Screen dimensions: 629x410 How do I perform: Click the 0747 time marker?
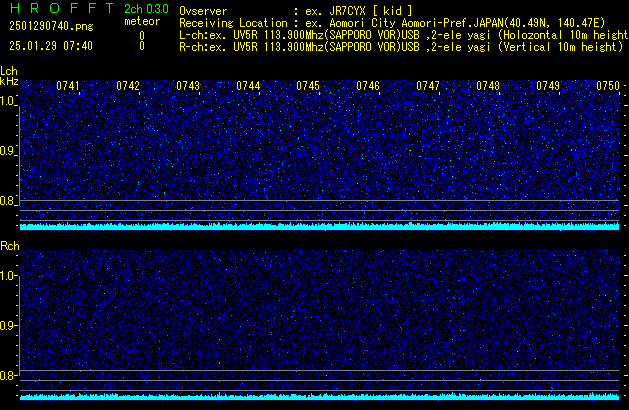(x=428, y=86)
